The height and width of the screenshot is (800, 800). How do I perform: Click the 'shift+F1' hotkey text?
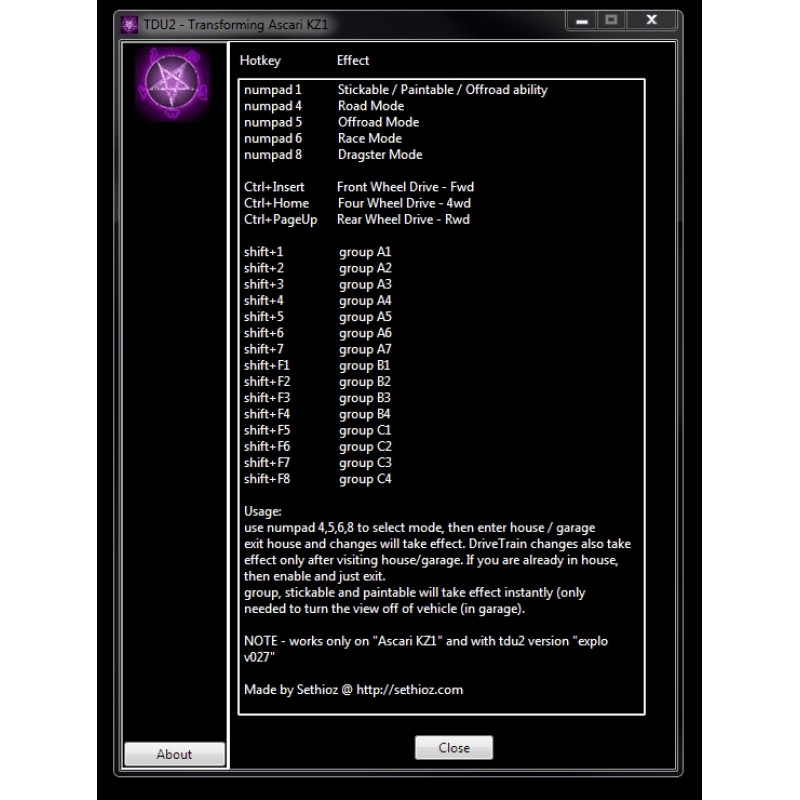pyautogui.click(x=266, y=366)
